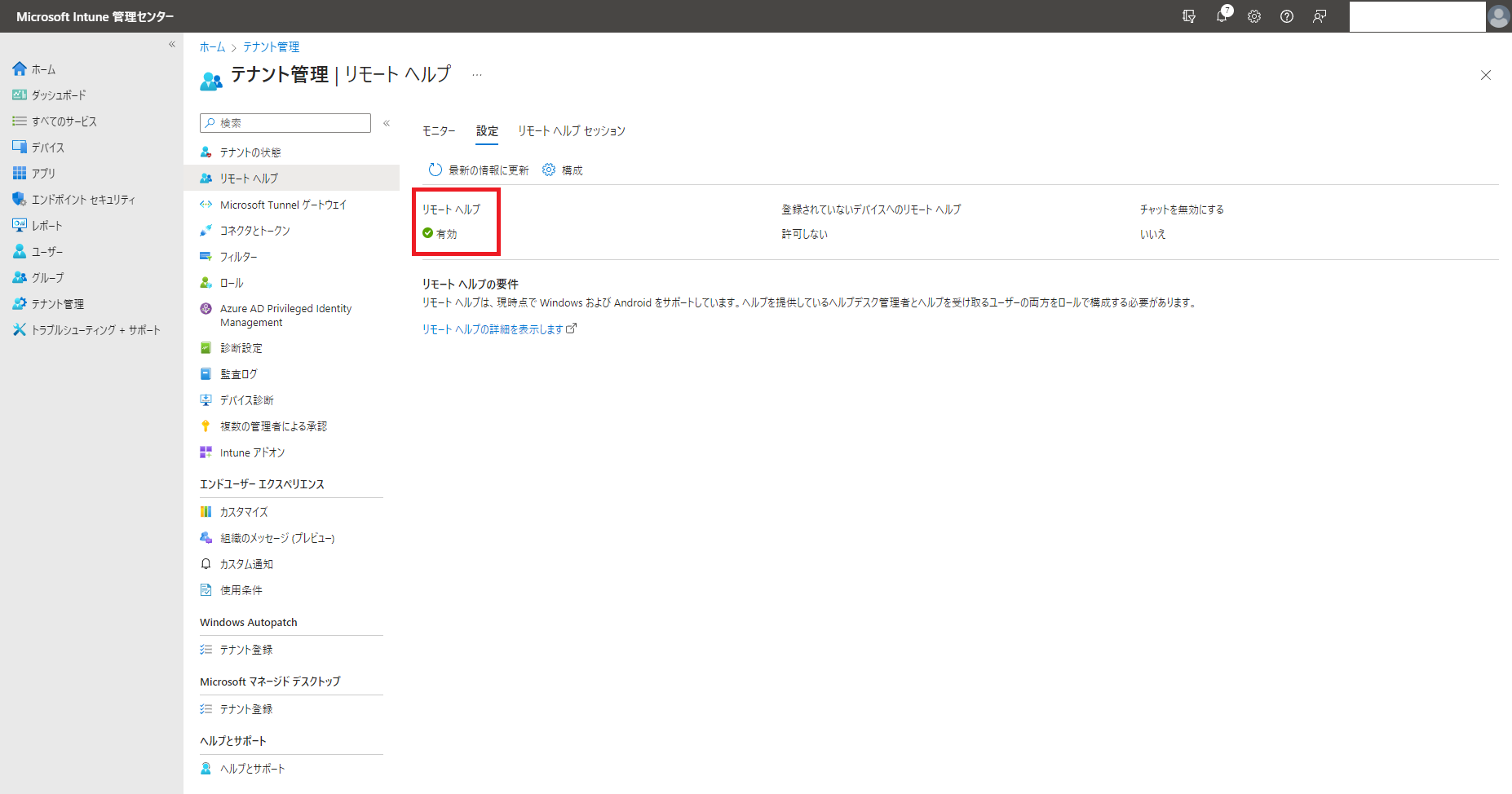Open 構成 using the gear icon
Image resolution: width=1512 pixels, height=794 pixels.
click(x=549, y=170)
